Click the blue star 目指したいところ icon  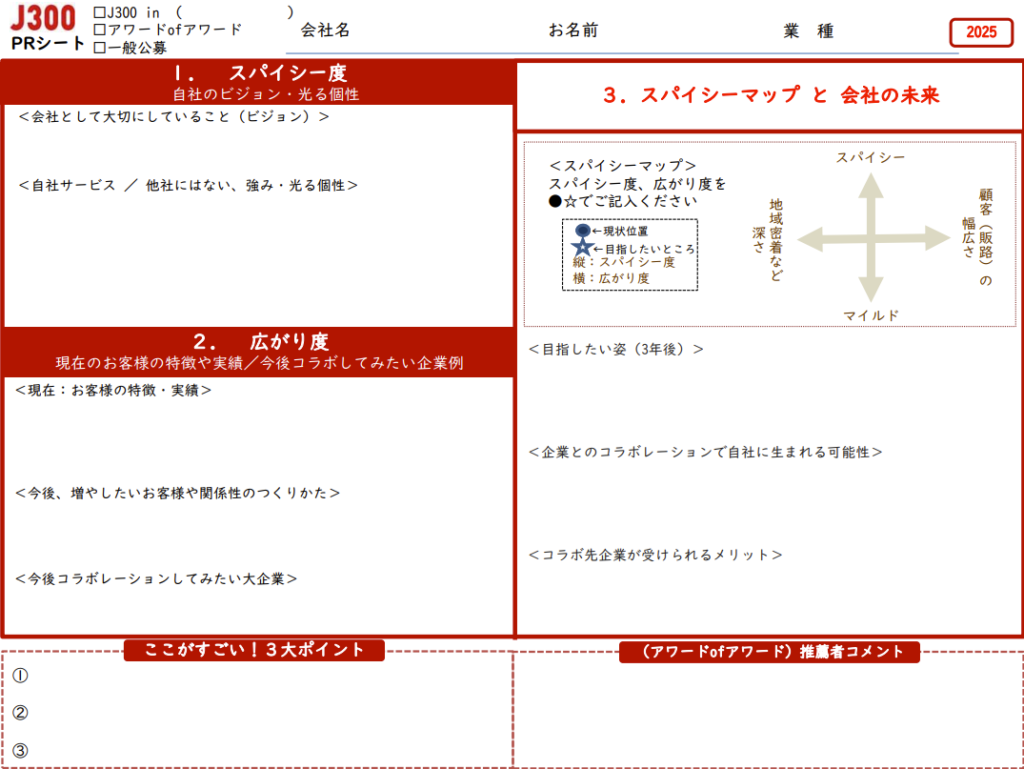pos(582,247)
